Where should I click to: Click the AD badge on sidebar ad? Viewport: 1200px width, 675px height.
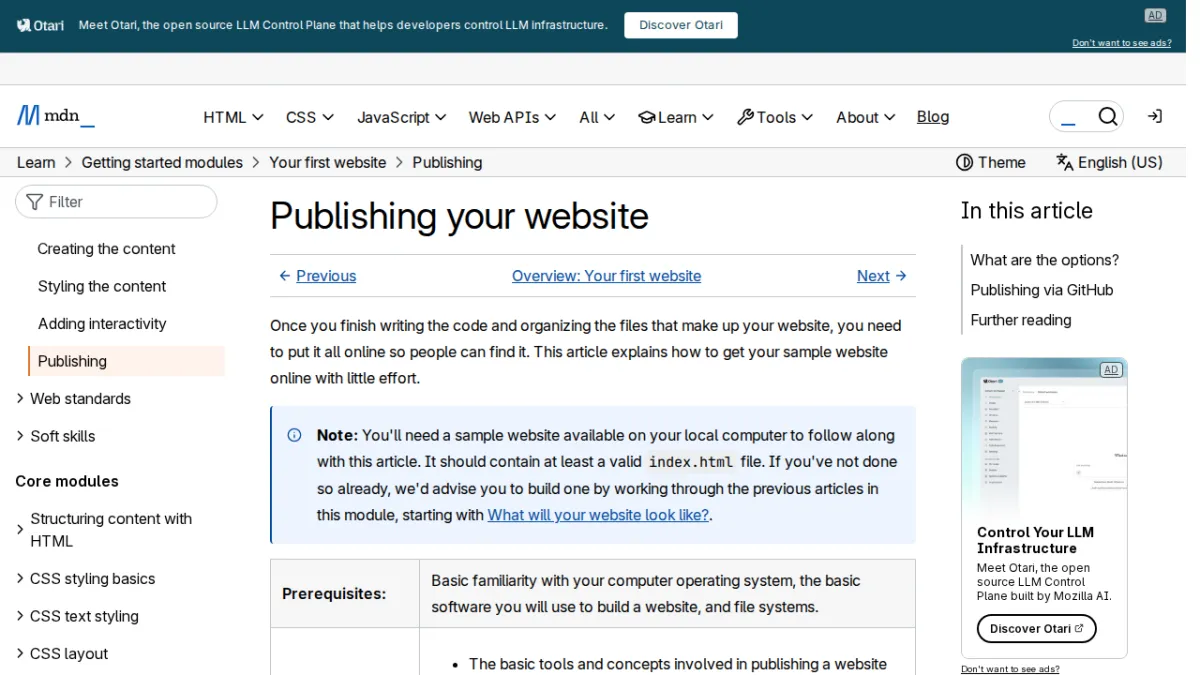(1110, 370)
